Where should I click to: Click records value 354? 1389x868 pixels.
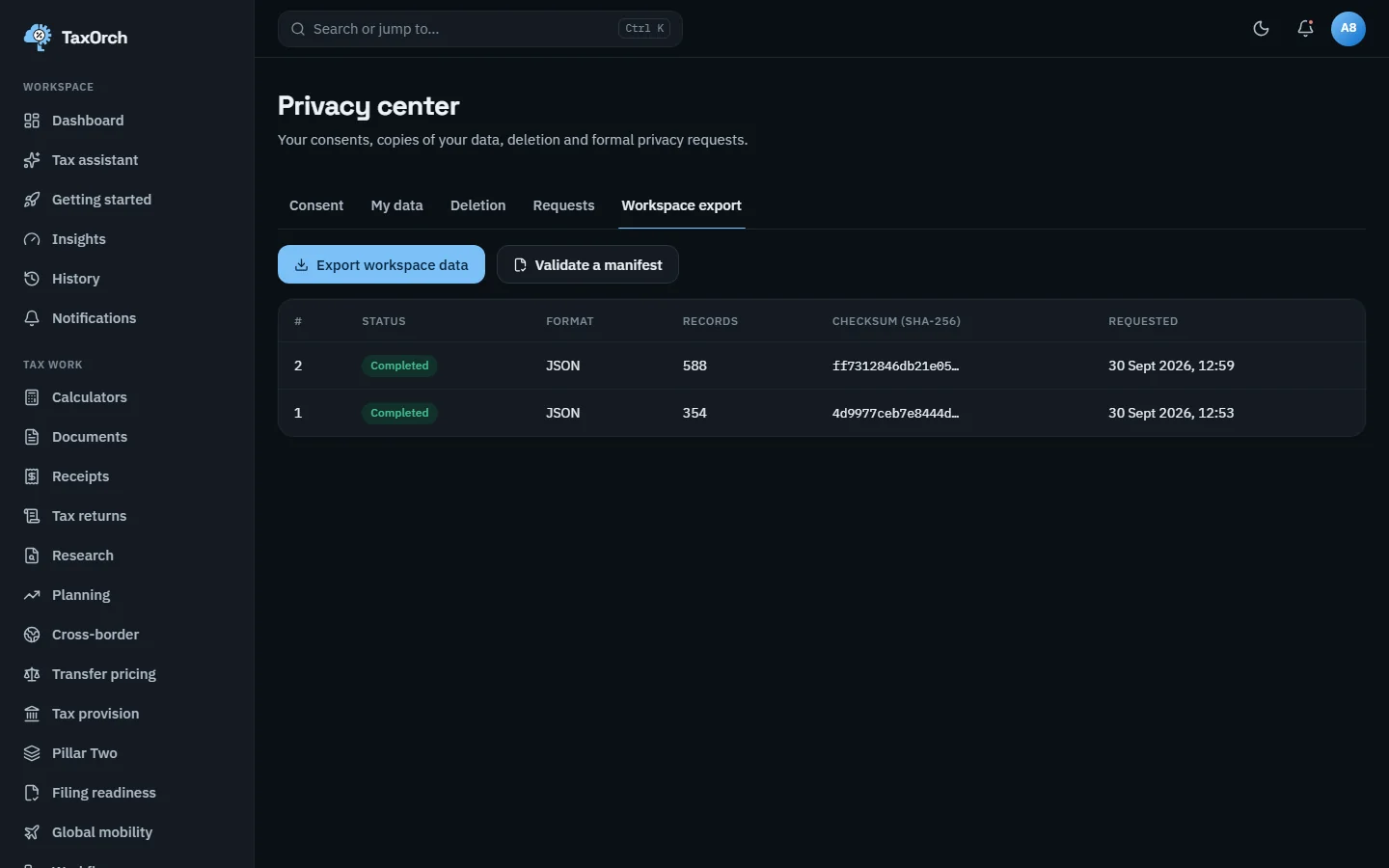[x=694, y=413]
